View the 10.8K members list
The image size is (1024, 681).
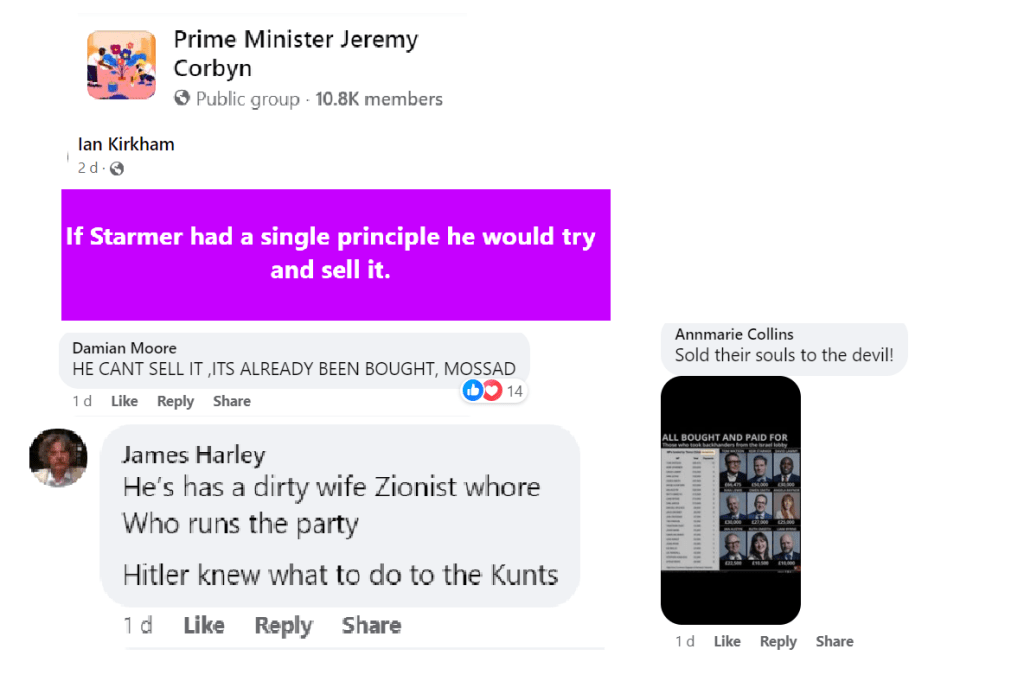pyautogui.click(x=379, y=99)
